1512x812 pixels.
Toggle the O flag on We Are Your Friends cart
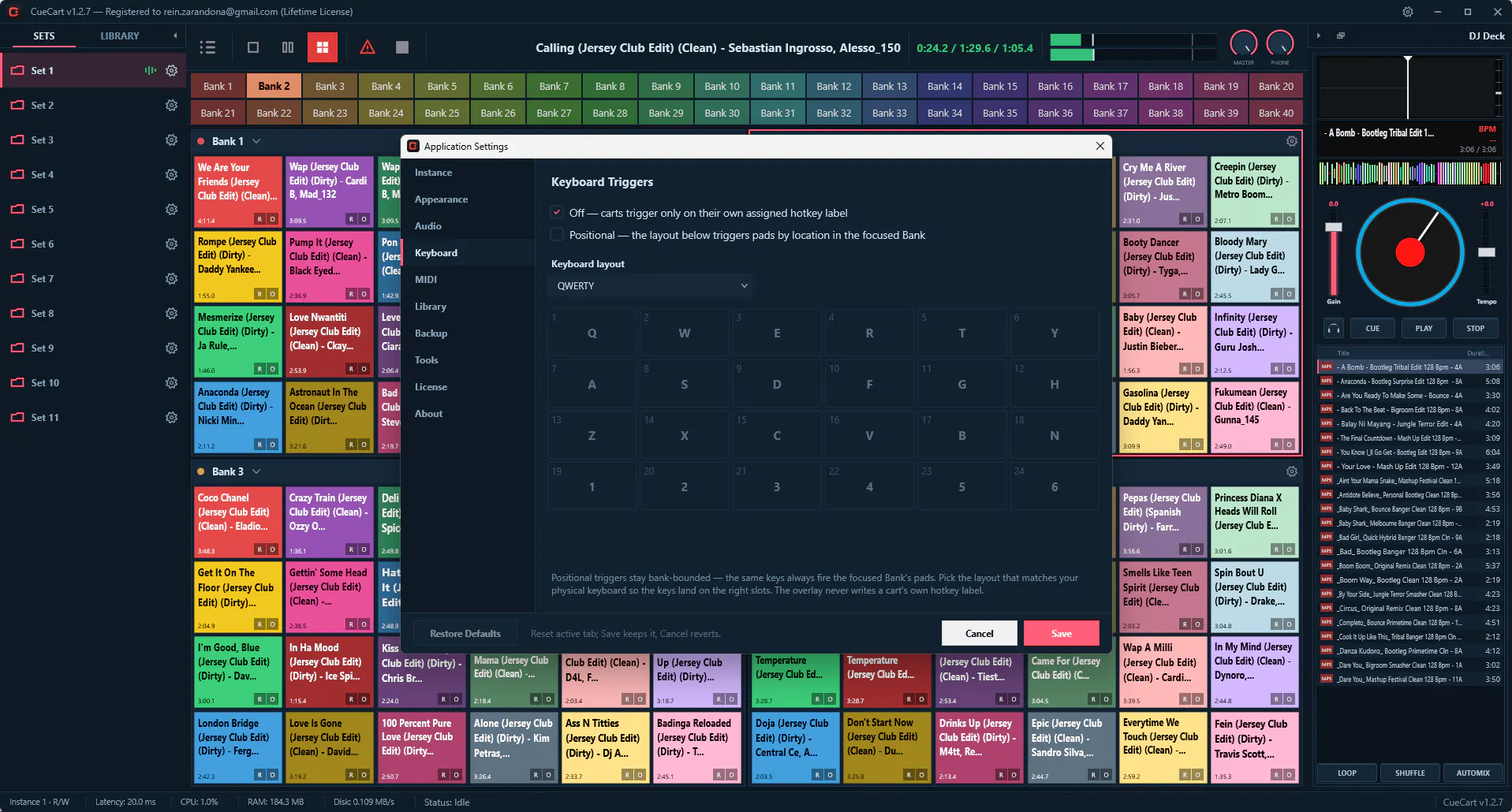(x=272, y=219)
